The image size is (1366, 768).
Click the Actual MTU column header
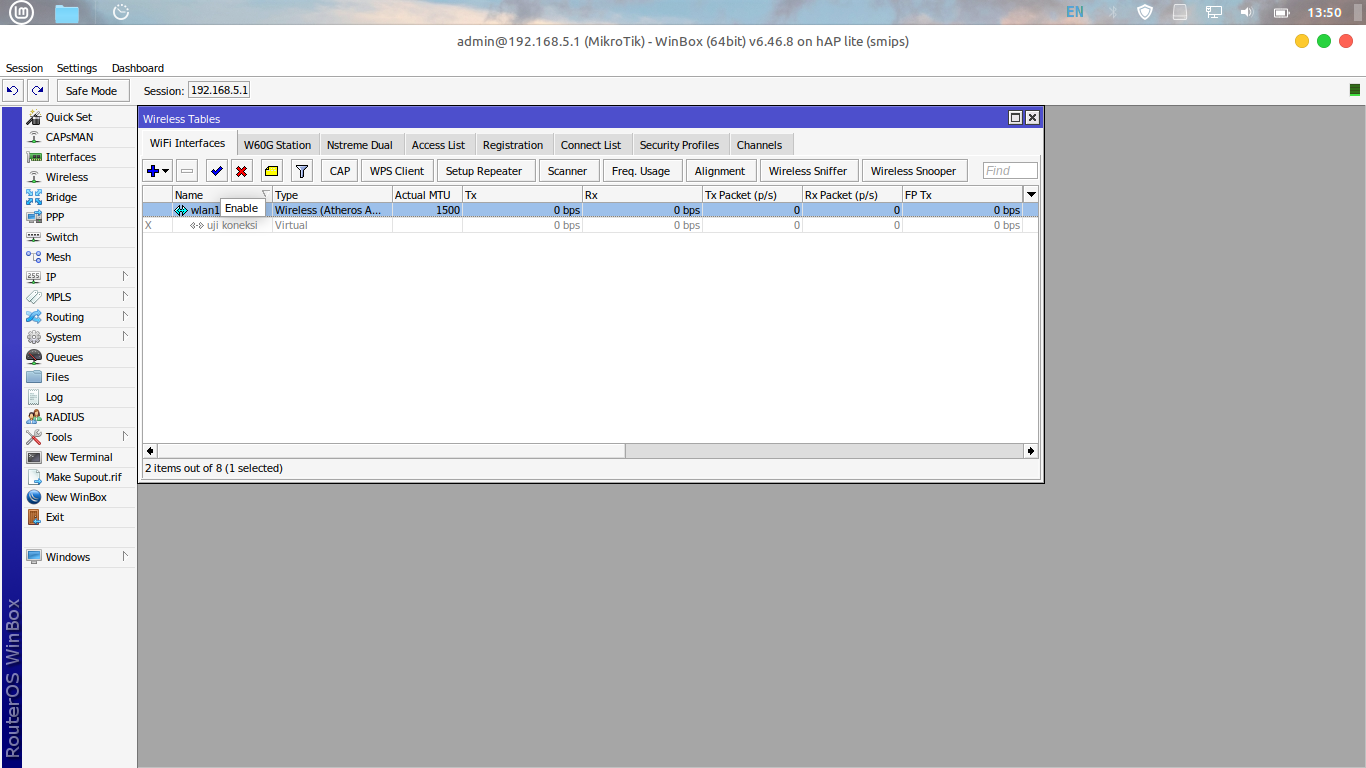coord(427,195)
